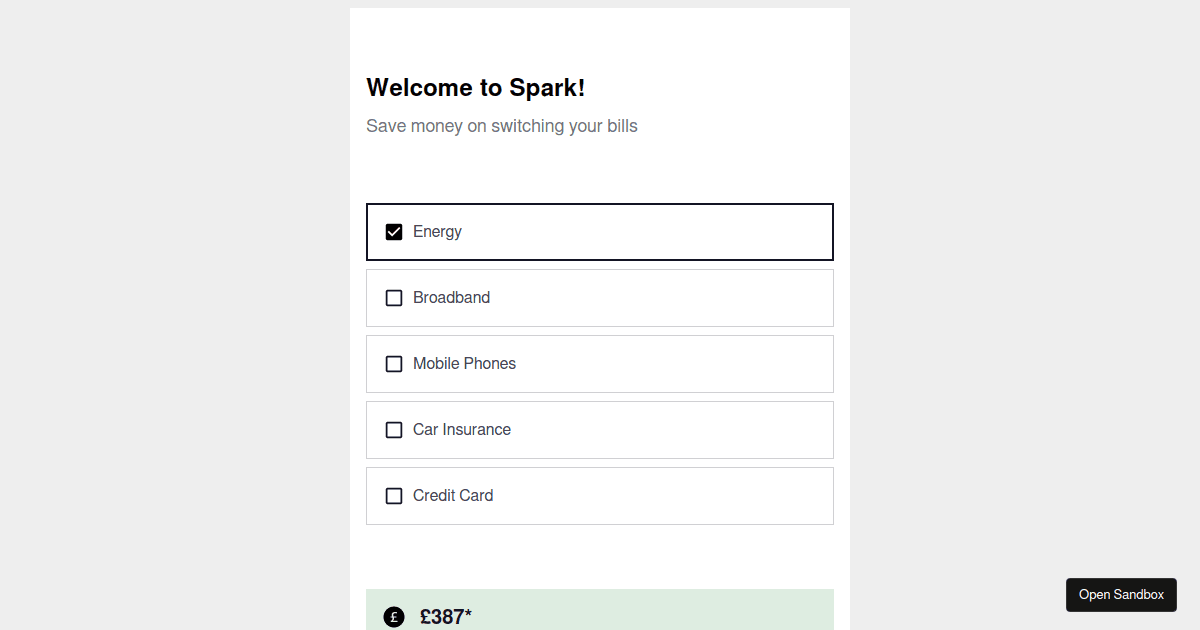Screen dimensions: 1200x630
Task: Click the Broadband option row
Action: [600, 297]
